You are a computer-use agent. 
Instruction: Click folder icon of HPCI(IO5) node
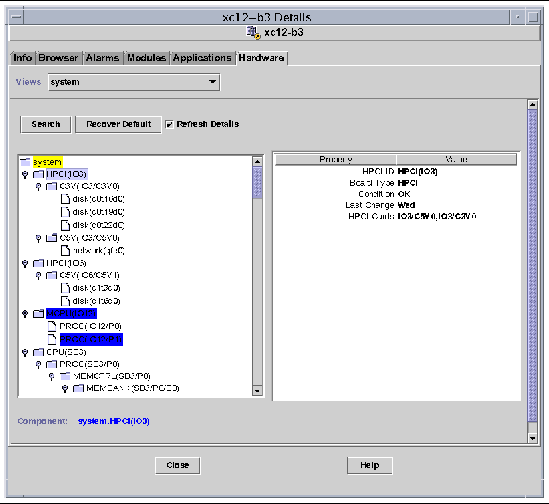click(39, 263)
